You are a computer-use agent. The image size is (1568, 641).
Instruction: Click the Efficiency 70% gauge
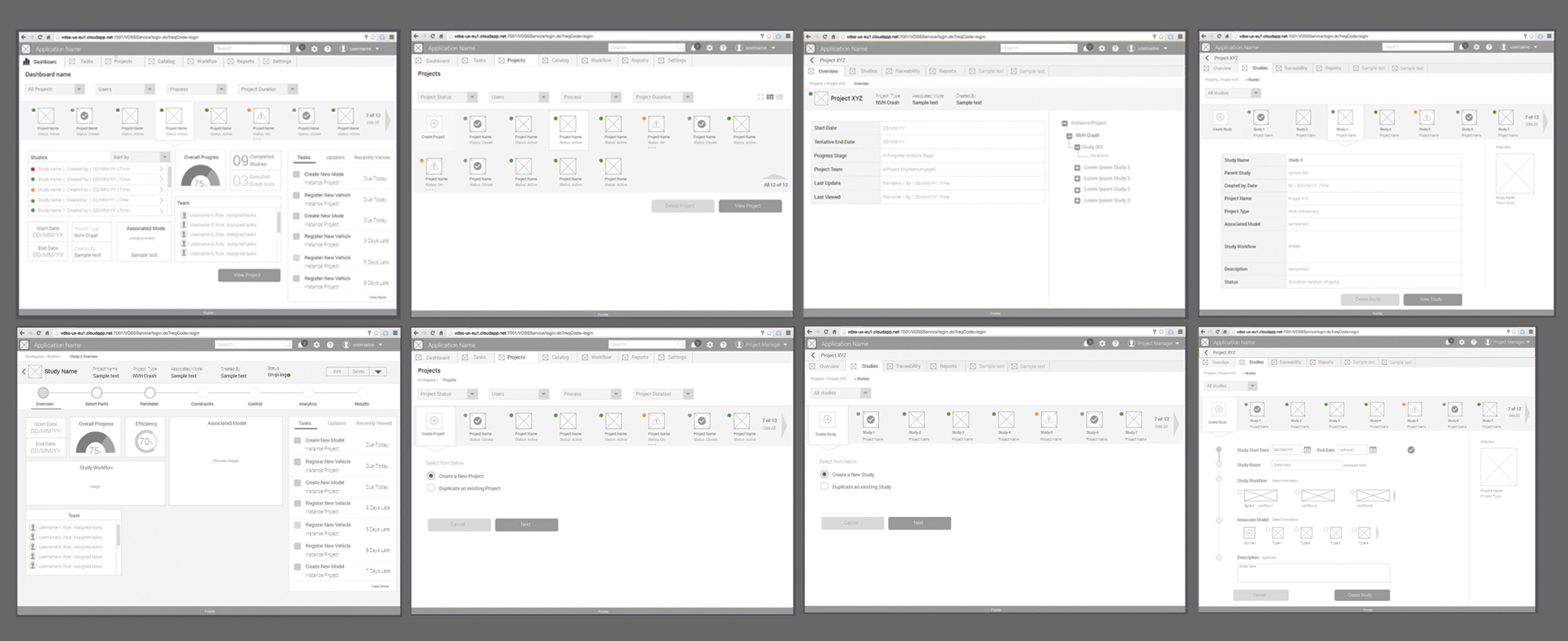146,442
